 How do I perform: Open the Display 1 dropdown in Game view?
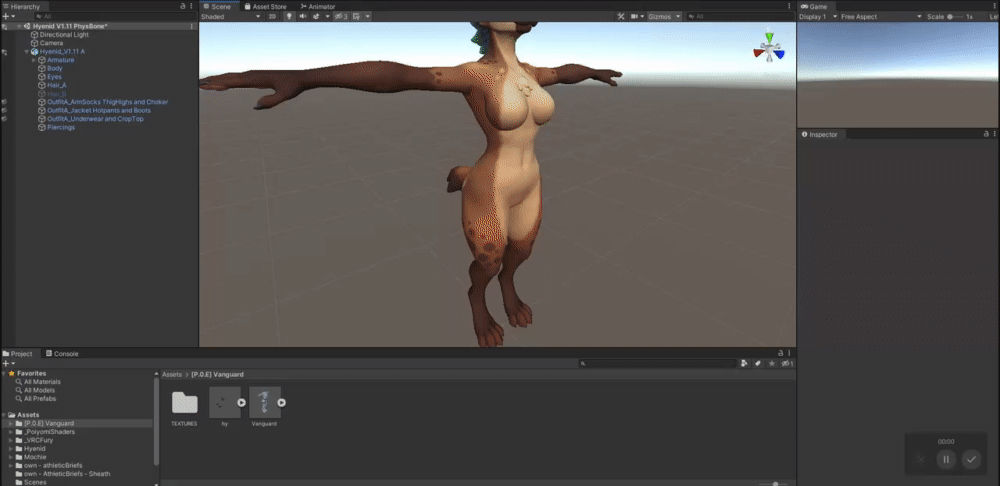pos(818,17)
